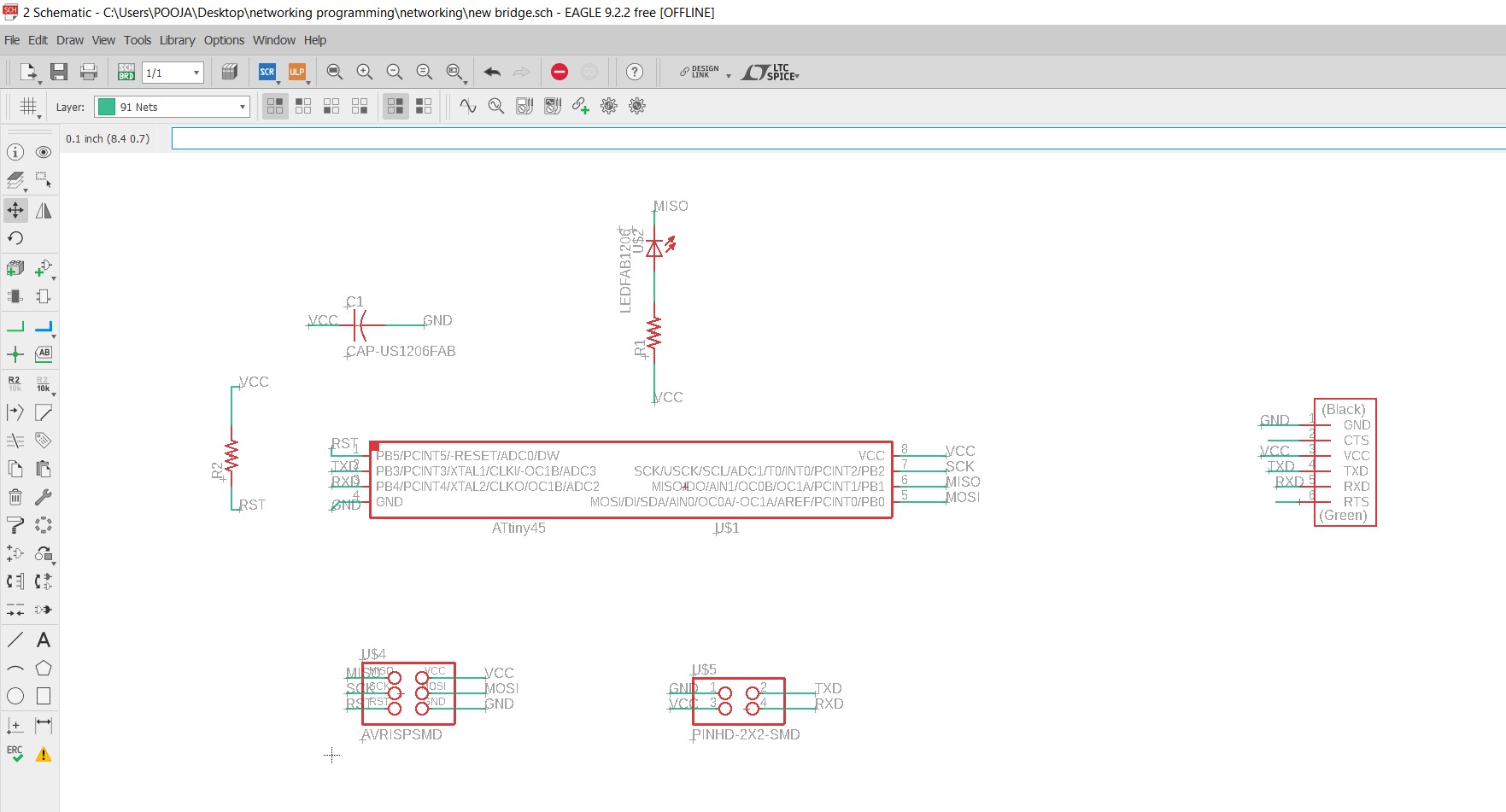1506x812 pixels.
Task: Switch to board with SCH/BRD icon
Action: click(126, 73)
